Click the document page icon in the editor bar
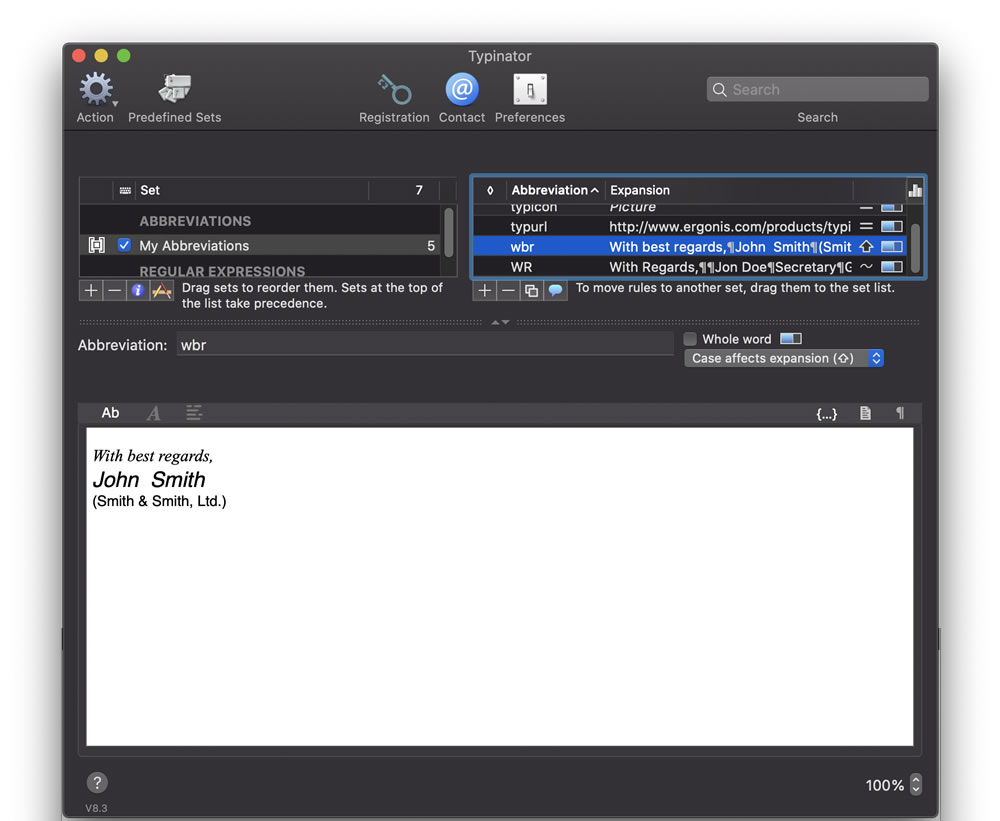The height and width of the screenshot is (821, 1000). 865,413
